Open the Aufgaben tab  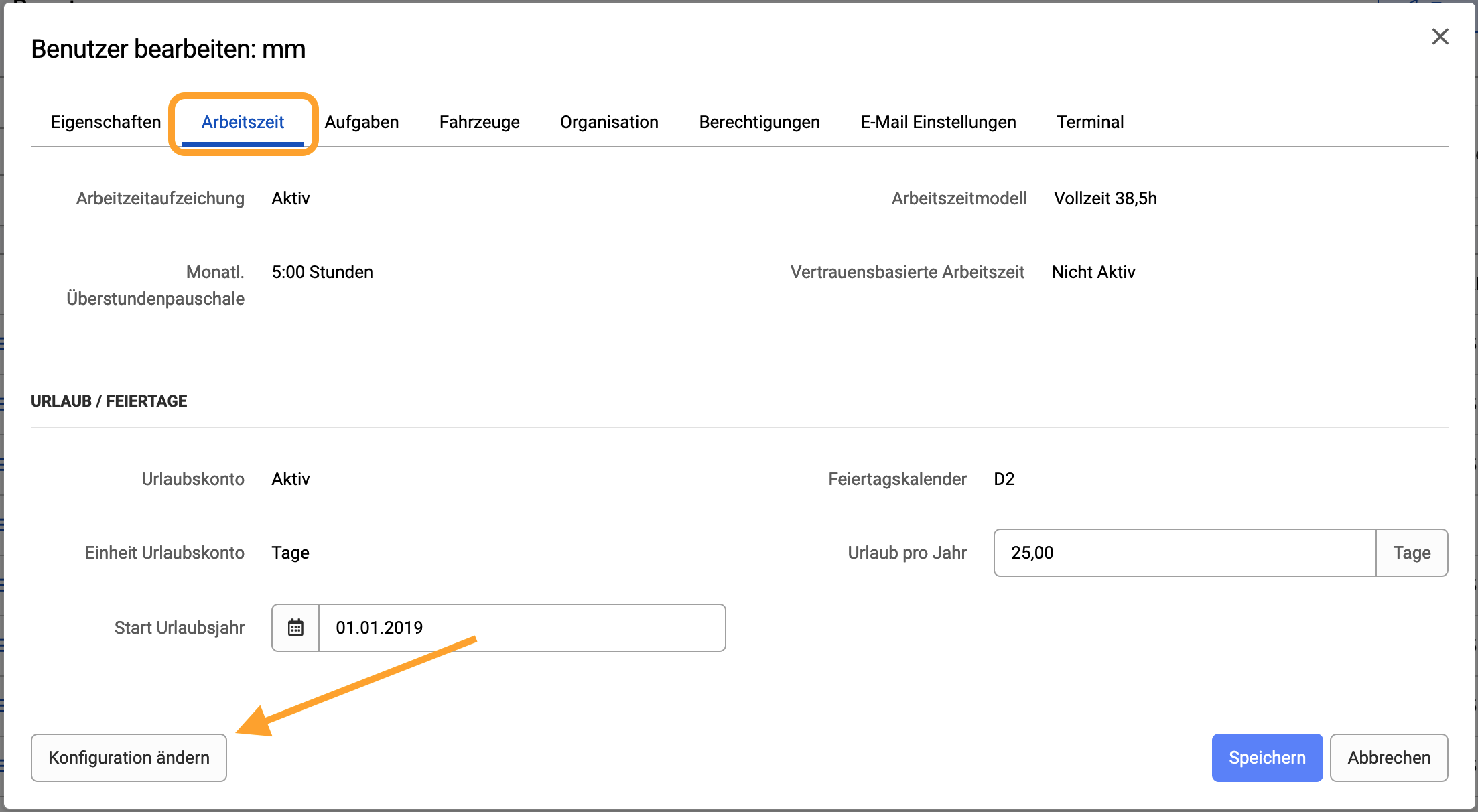pos(362,122)
